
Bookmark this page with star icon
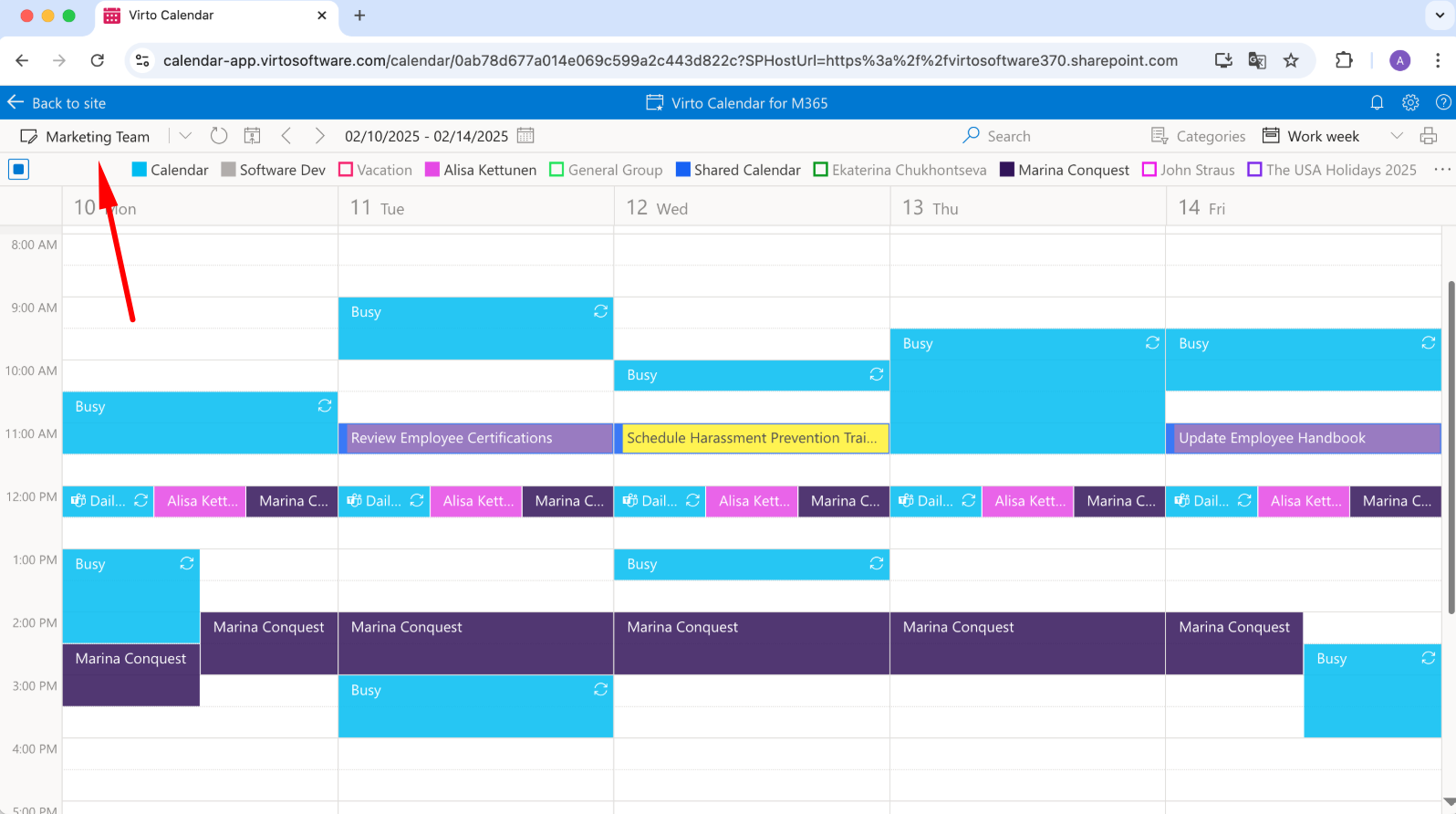(x=1291, y=60)
